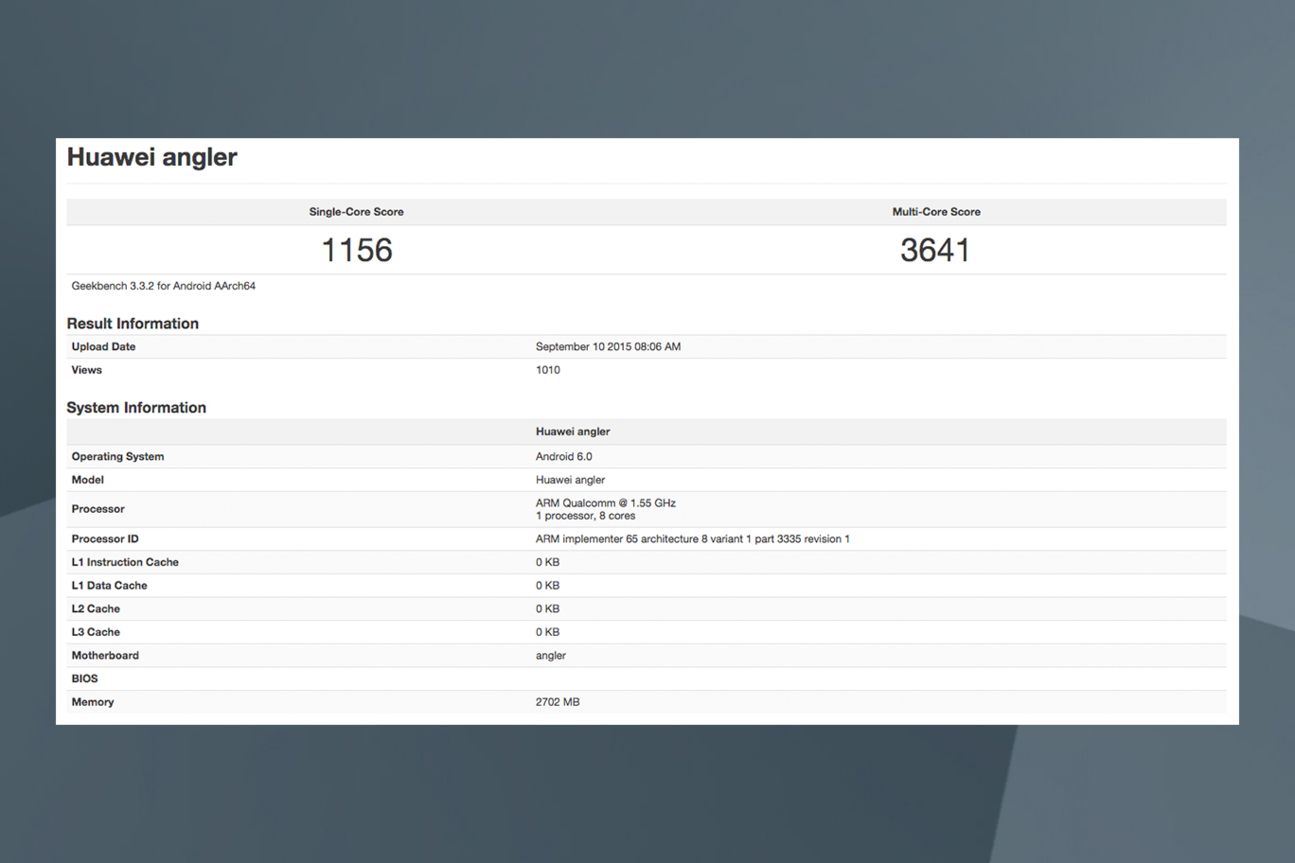
Task: Click the Huawei angler page title
Action: (152, 157)
